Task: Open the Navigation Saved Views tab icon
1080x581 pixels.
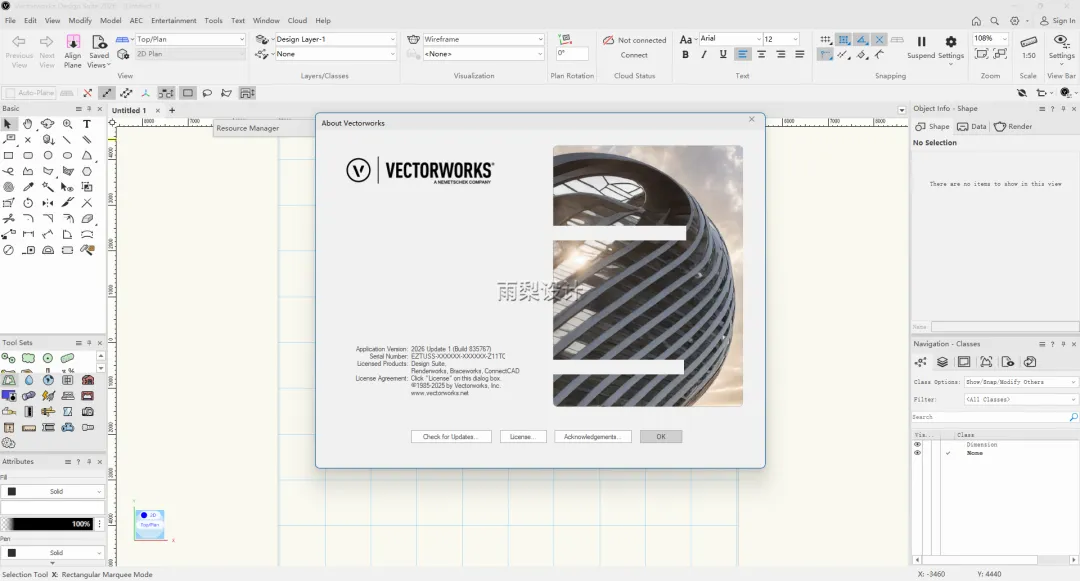Action: click(x=1008, y=362)
